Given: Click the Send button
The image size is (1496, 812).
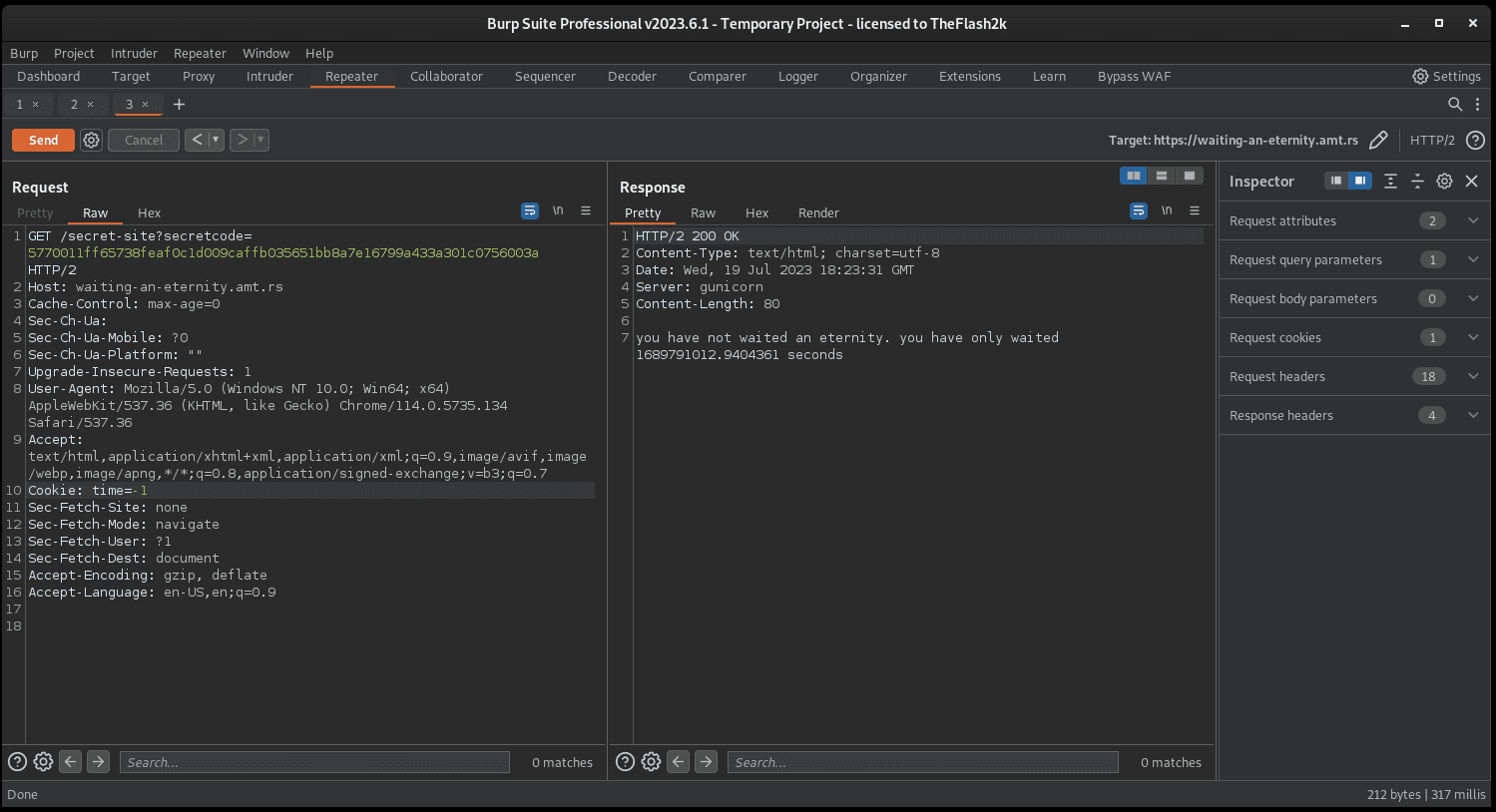Looking at the screenshot, I should 43,141.
